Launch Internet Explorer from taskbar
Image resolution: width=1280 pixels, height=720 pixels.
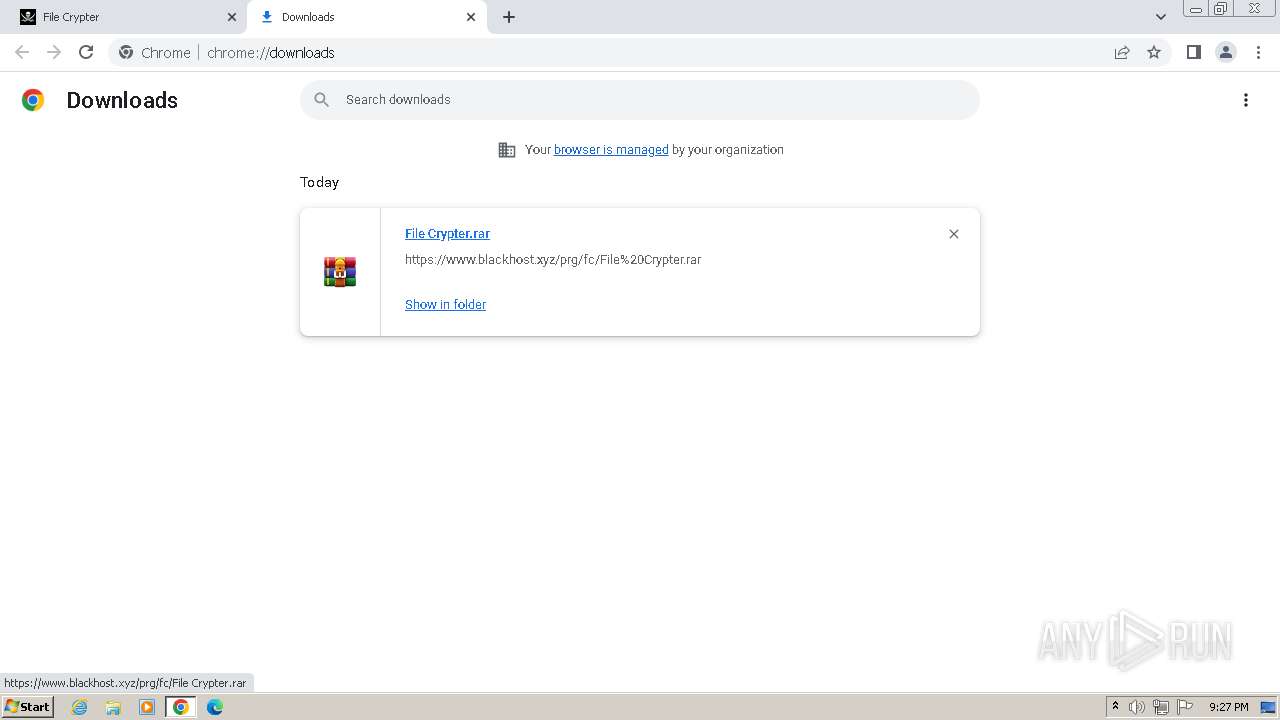click(x=80, y=707)
